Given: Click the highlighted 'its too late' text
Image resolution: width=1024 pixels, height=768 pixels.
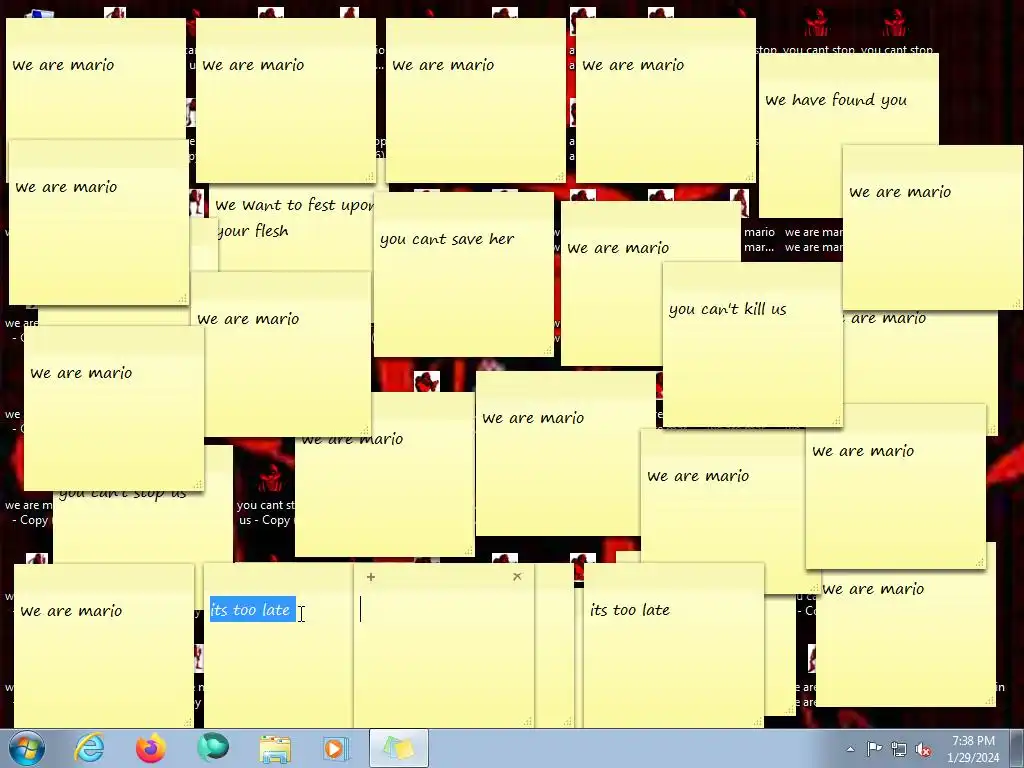Looking at the screenshot, I should pyautogui.click(x=253, y=609).
